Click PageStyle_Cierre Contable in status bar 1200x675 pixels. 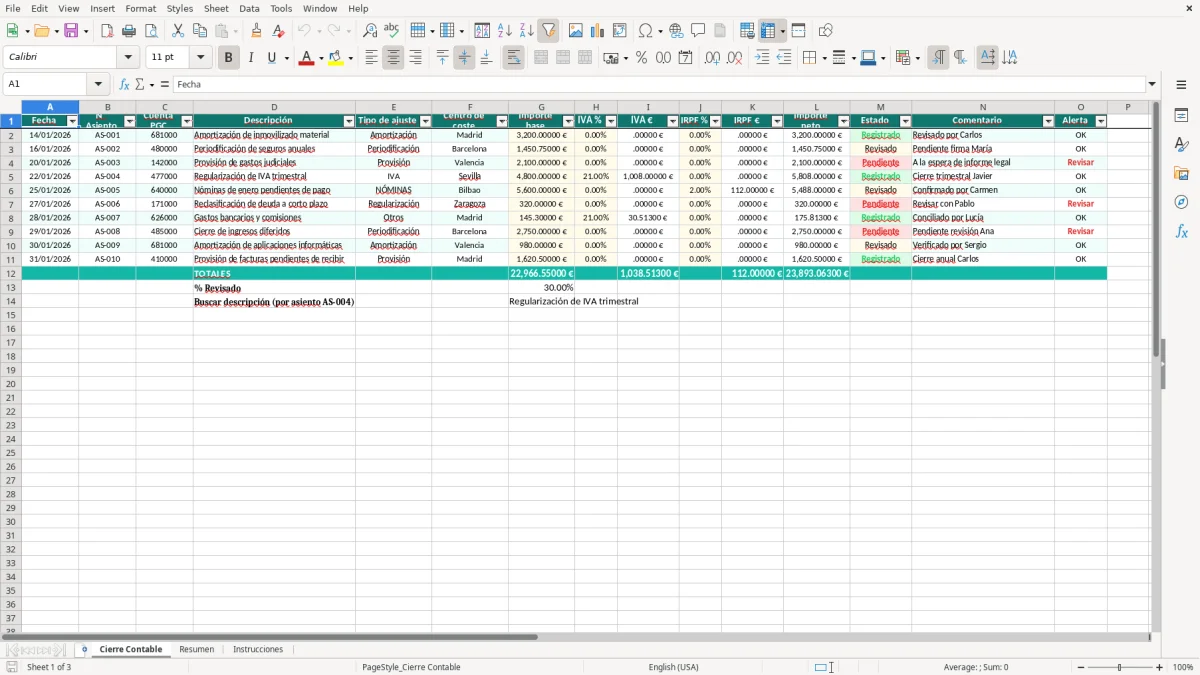411,667
